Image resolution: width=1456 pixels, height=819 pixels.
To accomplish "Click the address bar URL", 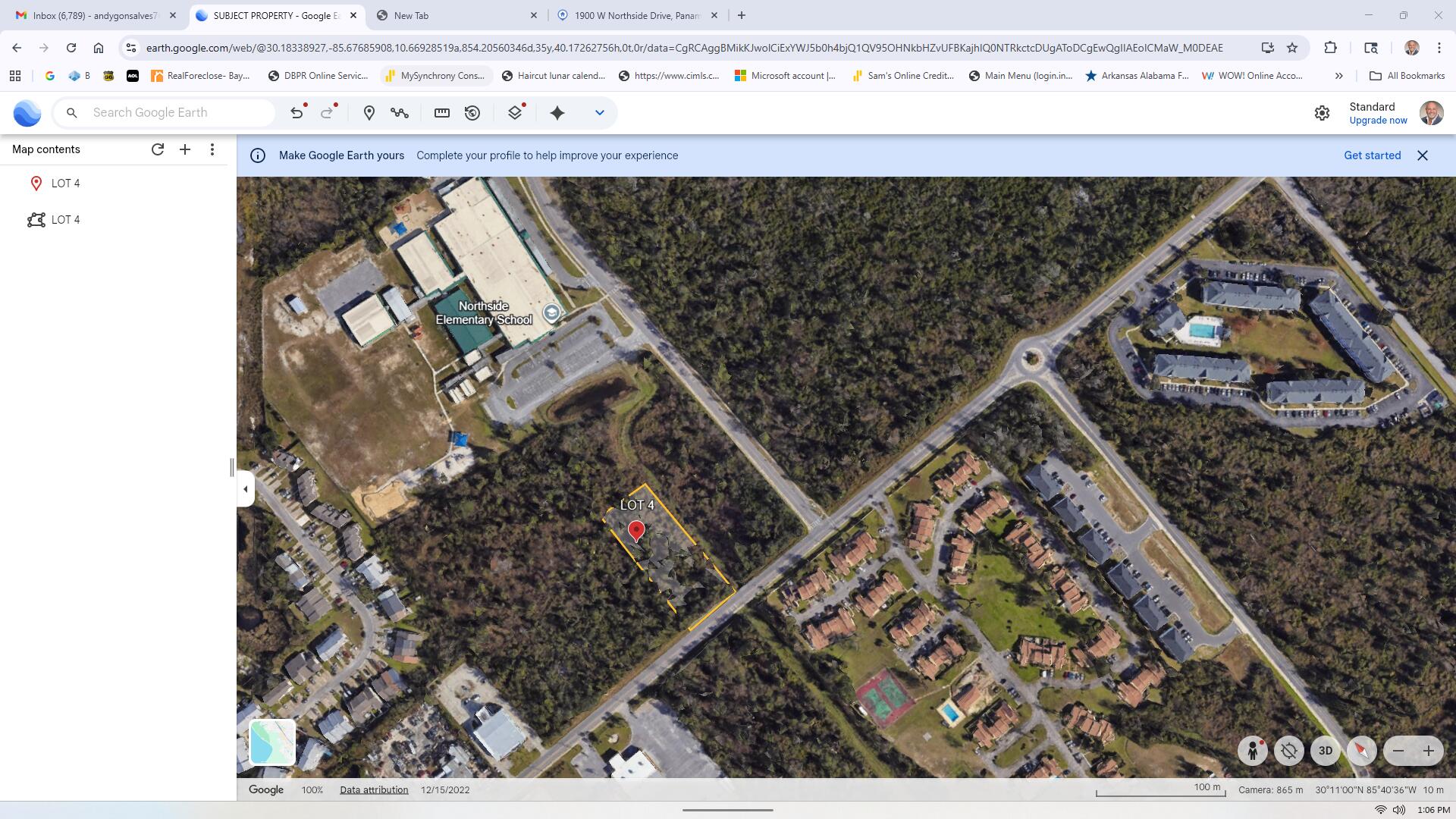I will coord(684,48).
